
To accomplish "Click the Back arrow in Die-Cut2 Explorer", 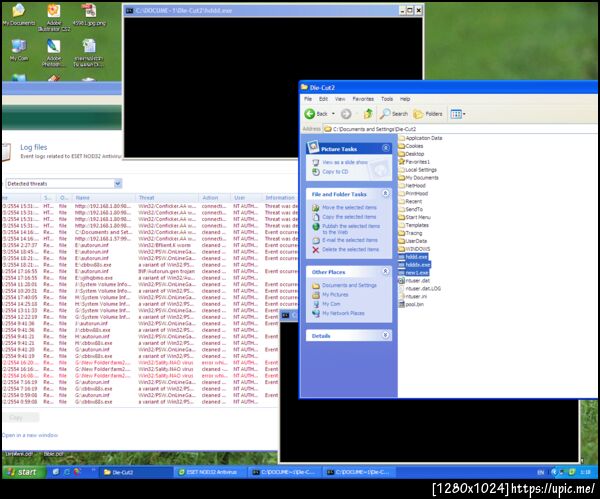I will pyautogui.click(x=316, y=114).
